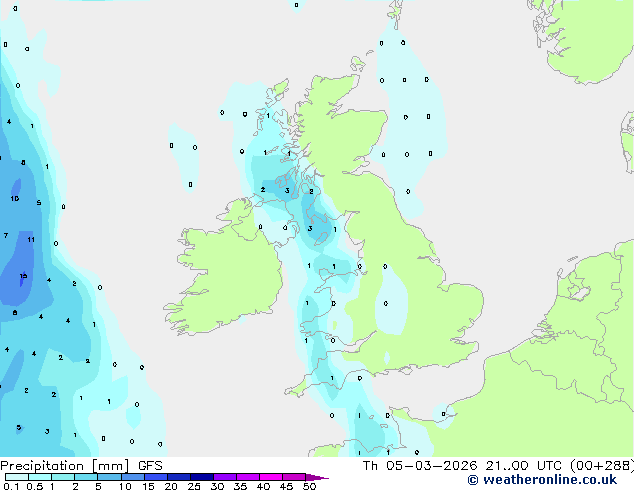Select the 5–10 mm legend color box
This screenshot has width=634, height=490.
pyautogui.click(x=109, y=477)
